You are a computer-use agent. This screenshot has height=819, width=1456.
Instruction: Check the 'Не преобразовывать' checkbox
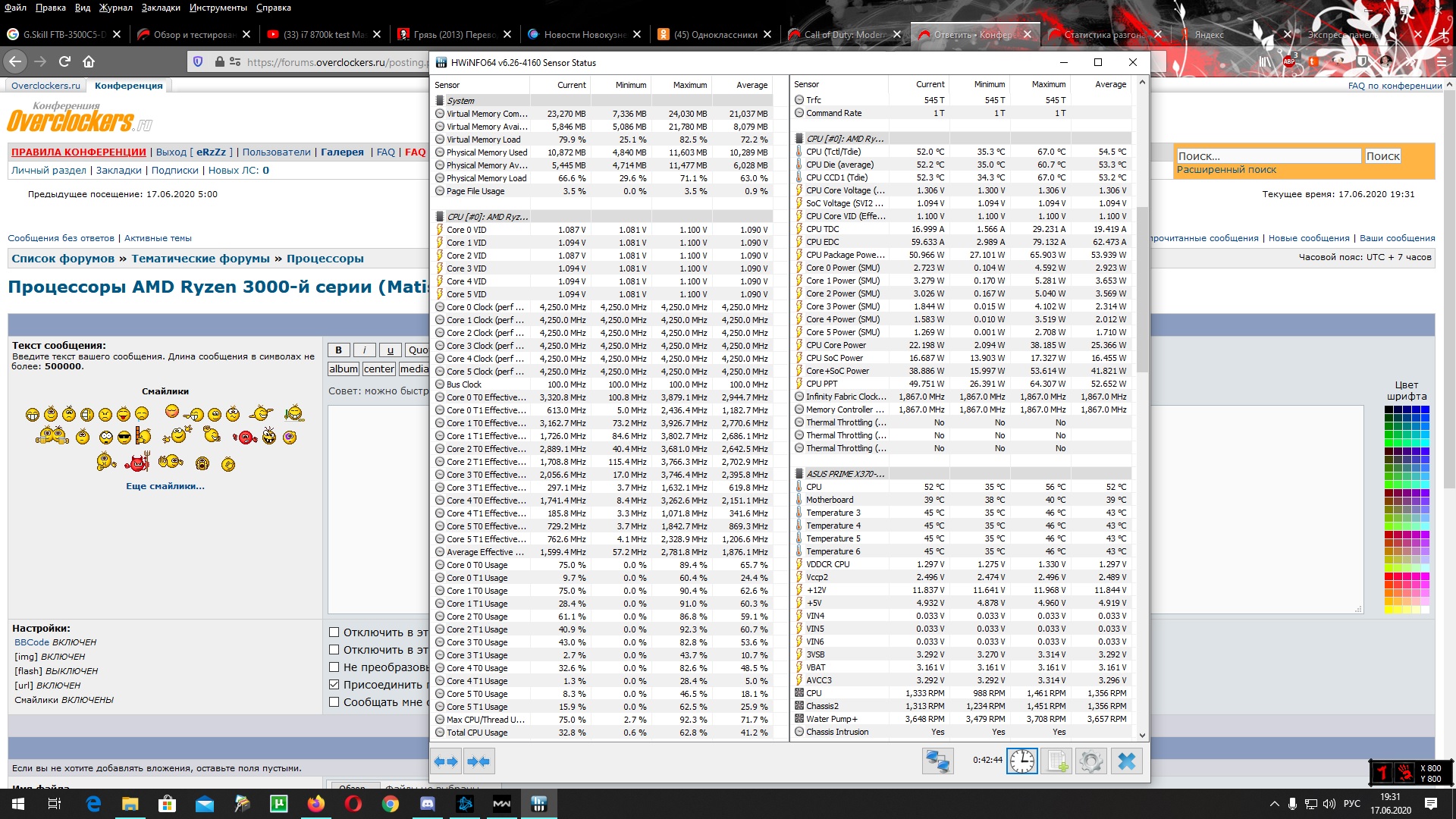(x=334, y=667)
